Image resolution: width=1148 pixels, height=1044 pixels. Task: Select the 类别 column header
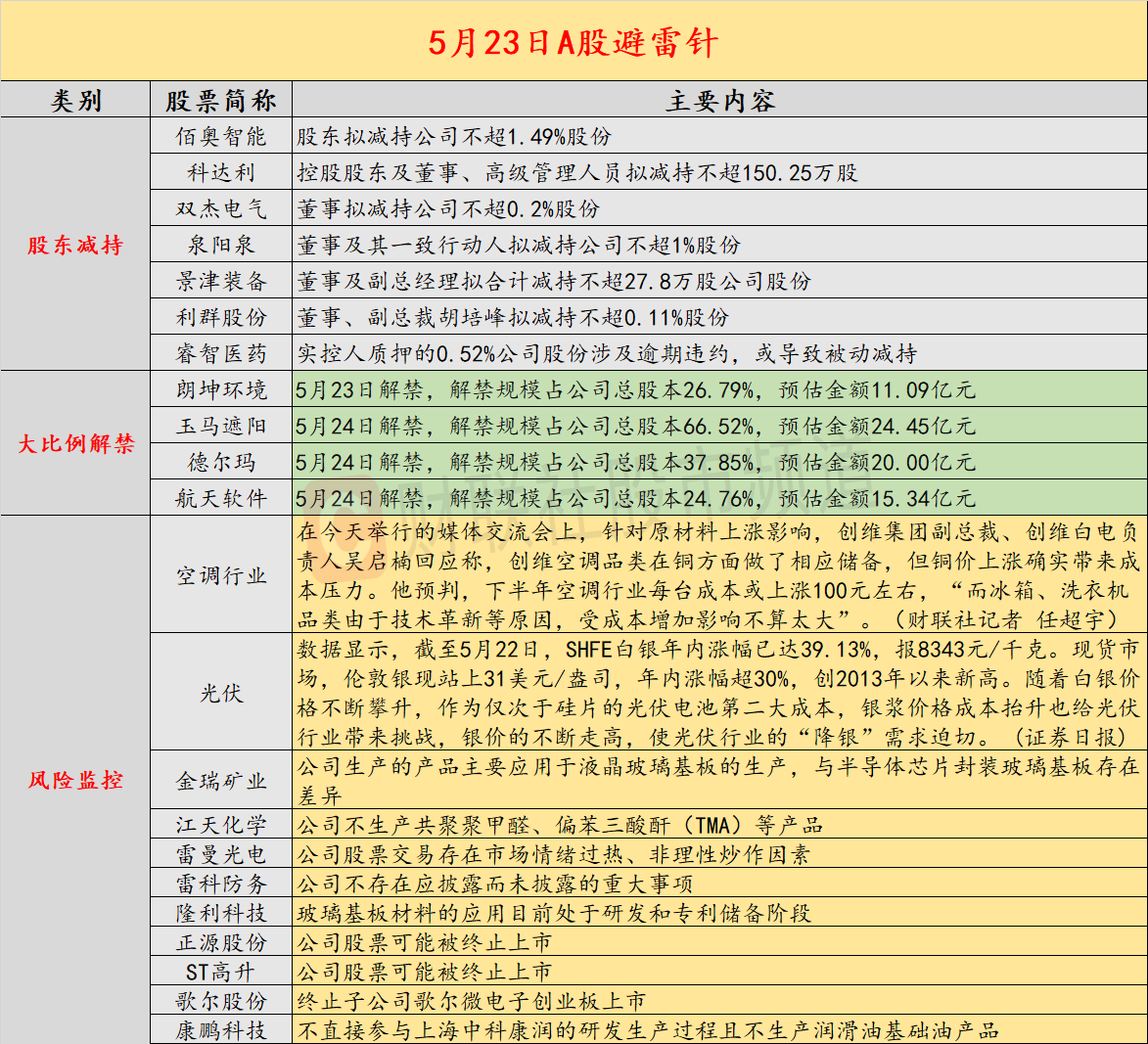coord(75,100)
